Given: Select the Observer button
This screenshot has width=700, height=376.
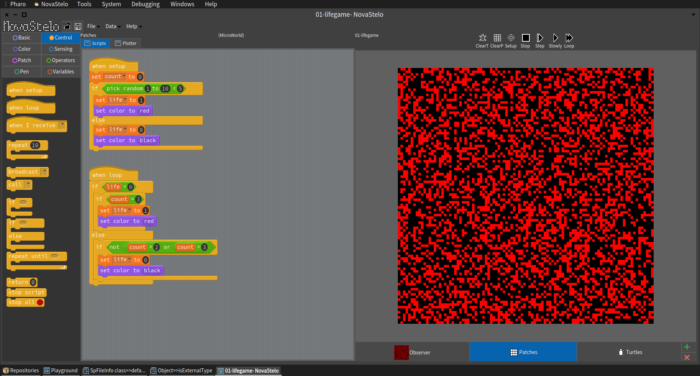Looking at the screenshot, I should tap(412, 352).
